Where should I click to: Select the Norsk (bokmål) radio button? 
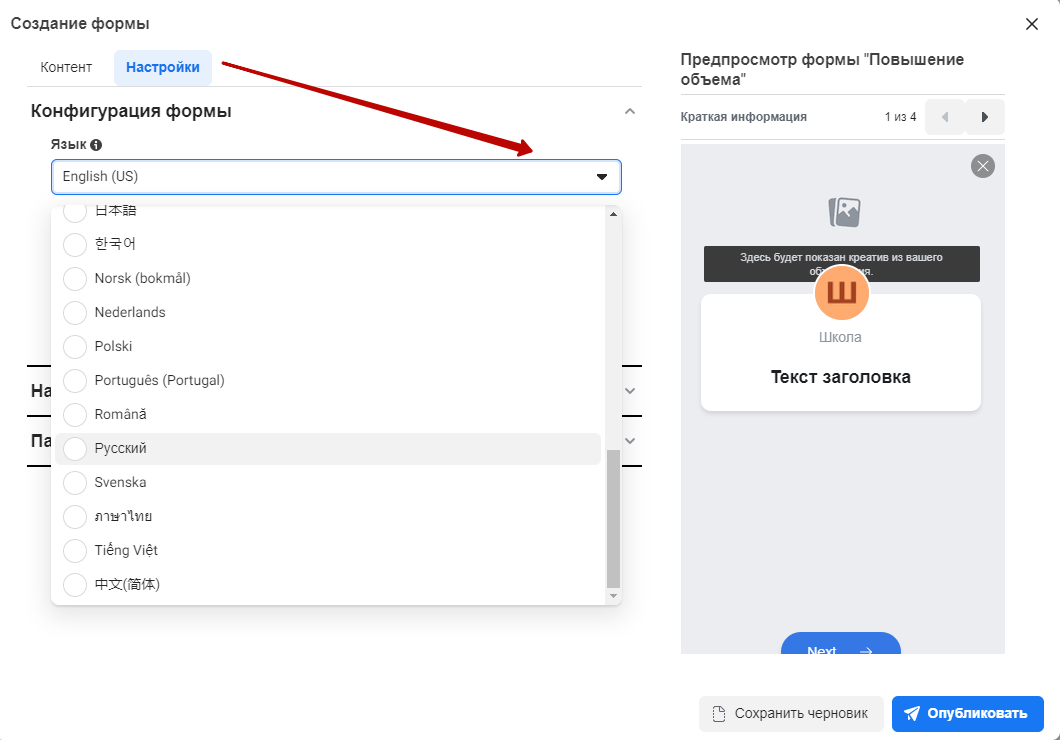[75, 278]
